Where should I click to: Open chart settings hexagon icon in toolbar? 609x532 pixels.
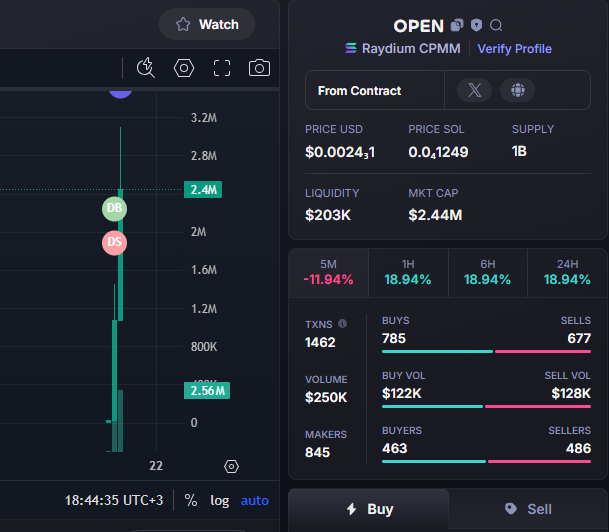tap(184, 68)
